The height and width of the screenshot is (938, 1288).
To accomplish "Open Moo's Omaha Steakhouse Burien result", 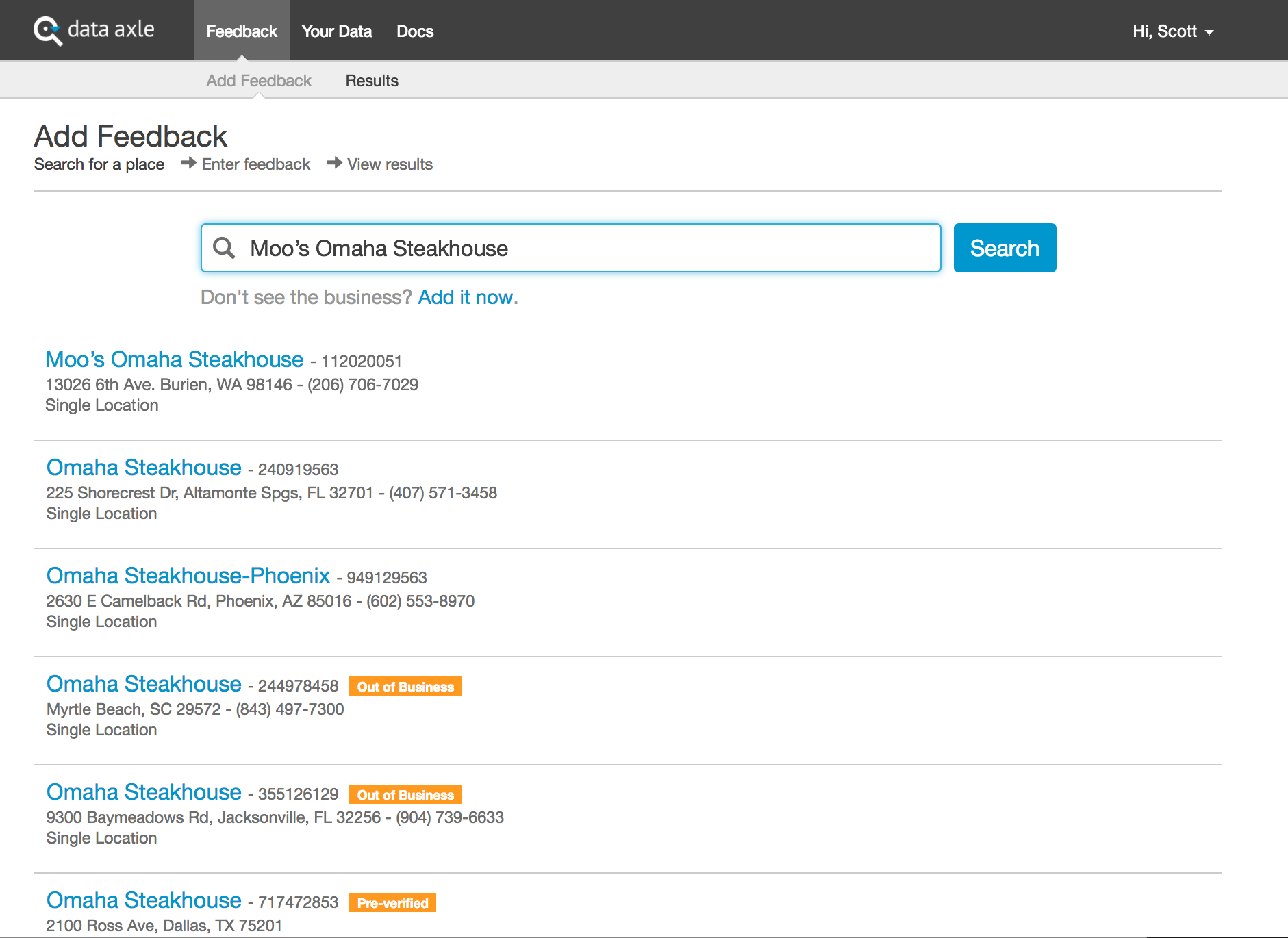I will 174,359.
